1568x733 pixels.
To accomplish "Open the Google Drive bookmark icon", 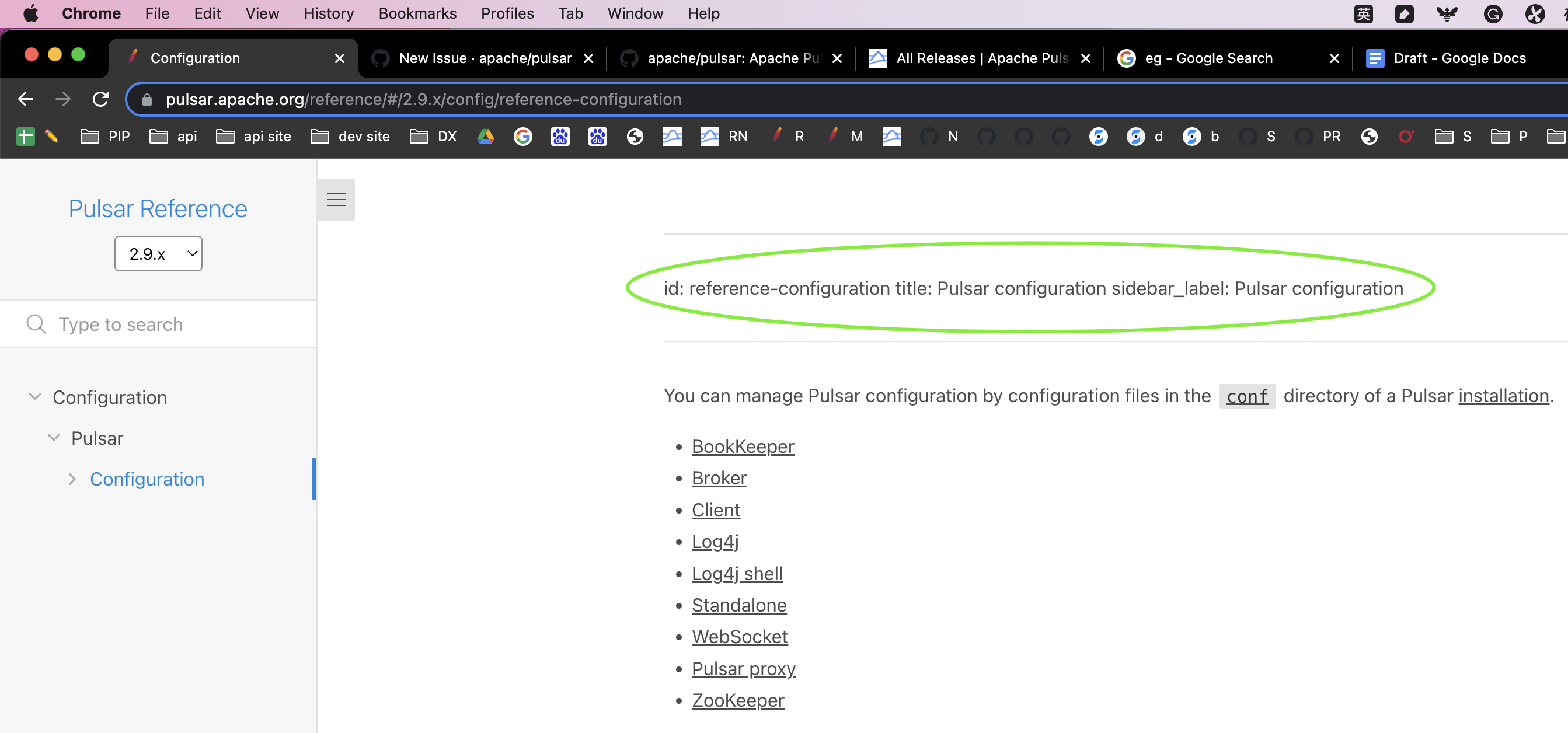I will click(485, 136).
